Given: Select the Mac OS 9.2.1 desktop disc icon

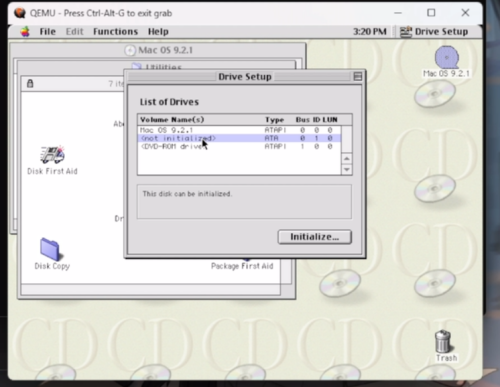Looking at the screenshot, I should [x=446, y=57].
